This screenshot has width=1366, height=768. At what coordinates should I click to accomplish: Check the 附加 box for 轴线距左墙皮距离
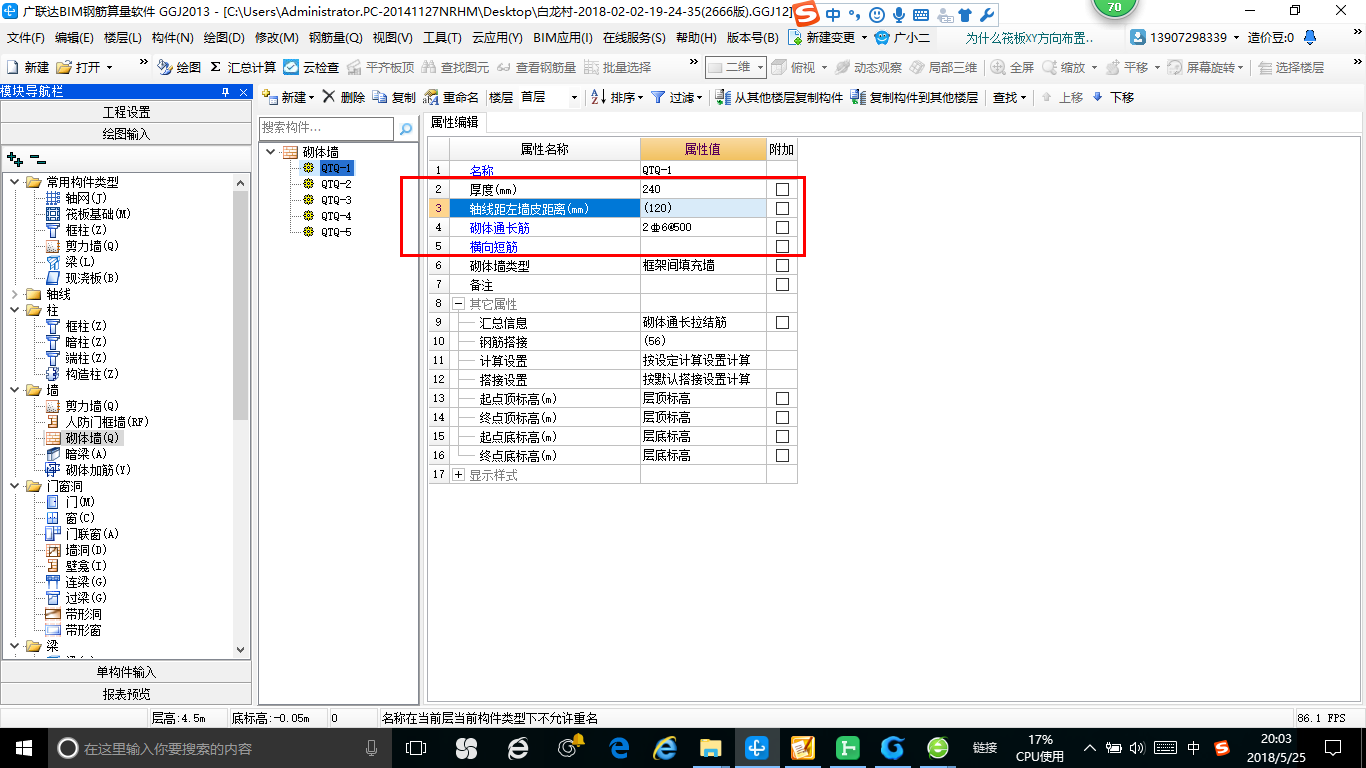pos(782,208)
